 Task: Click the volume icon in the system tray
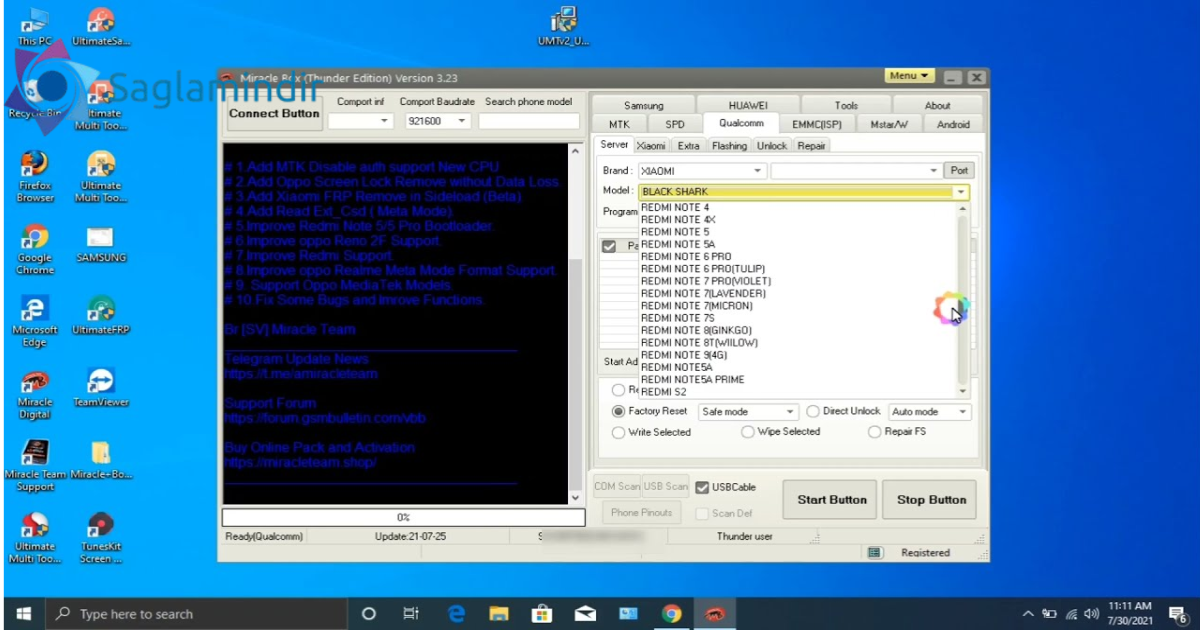click(1091, 613)
